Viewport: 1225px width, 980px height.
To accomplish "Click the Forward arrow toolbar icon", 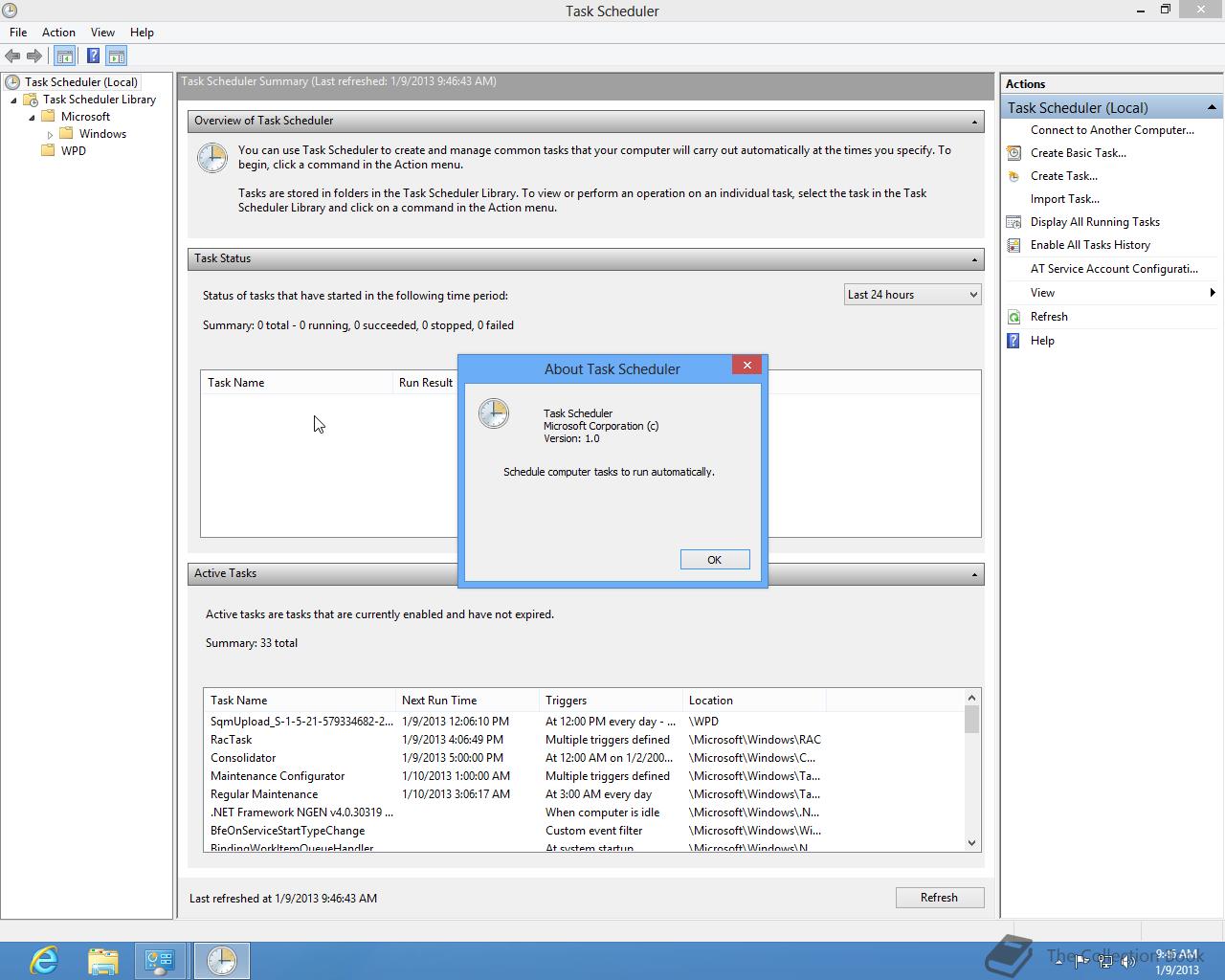I will pyautogui.click(x=34, y=56).
